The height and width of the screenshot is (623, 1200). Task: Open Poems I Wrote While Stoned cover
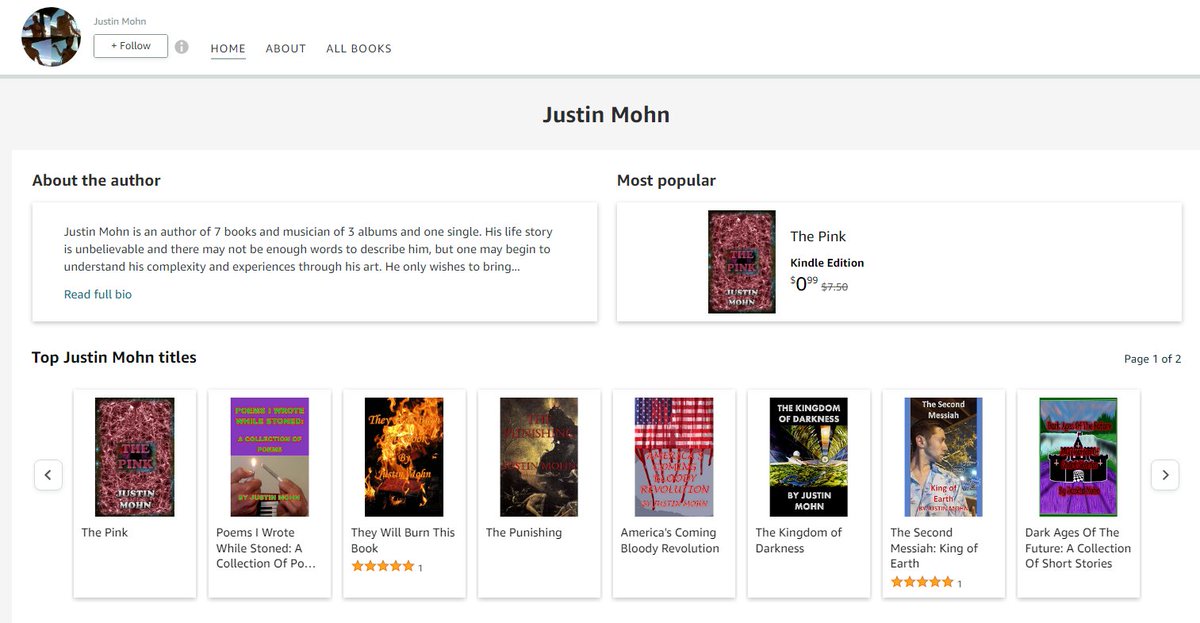269,457
